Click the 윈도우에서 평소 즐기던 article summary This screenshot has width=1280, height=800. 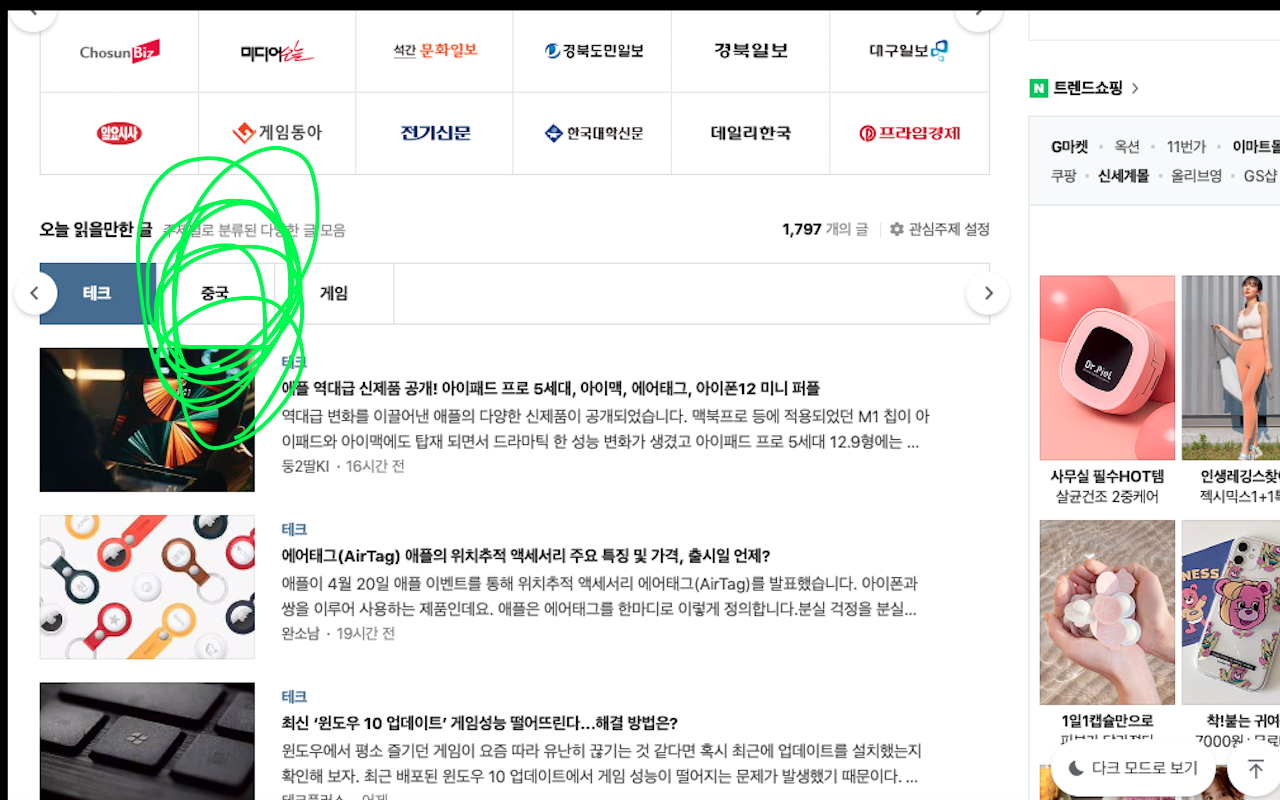pyautogui.click(x=601, y=763)
